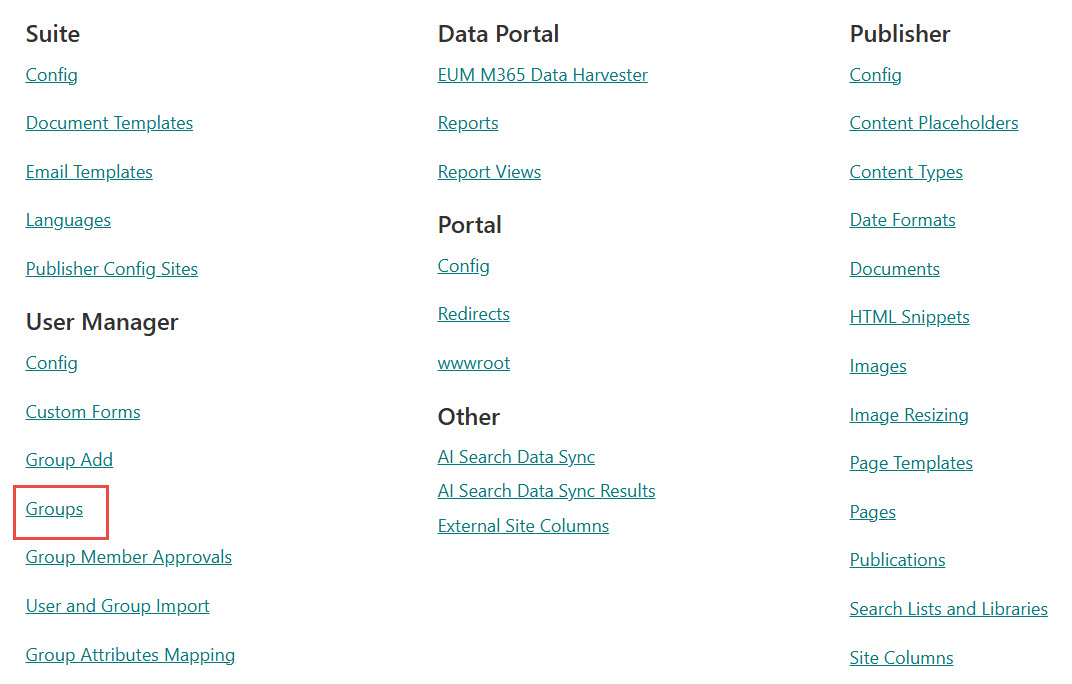The image size is (1072, 684).
Task: Open Email Templates link
Action: point(89,172)
